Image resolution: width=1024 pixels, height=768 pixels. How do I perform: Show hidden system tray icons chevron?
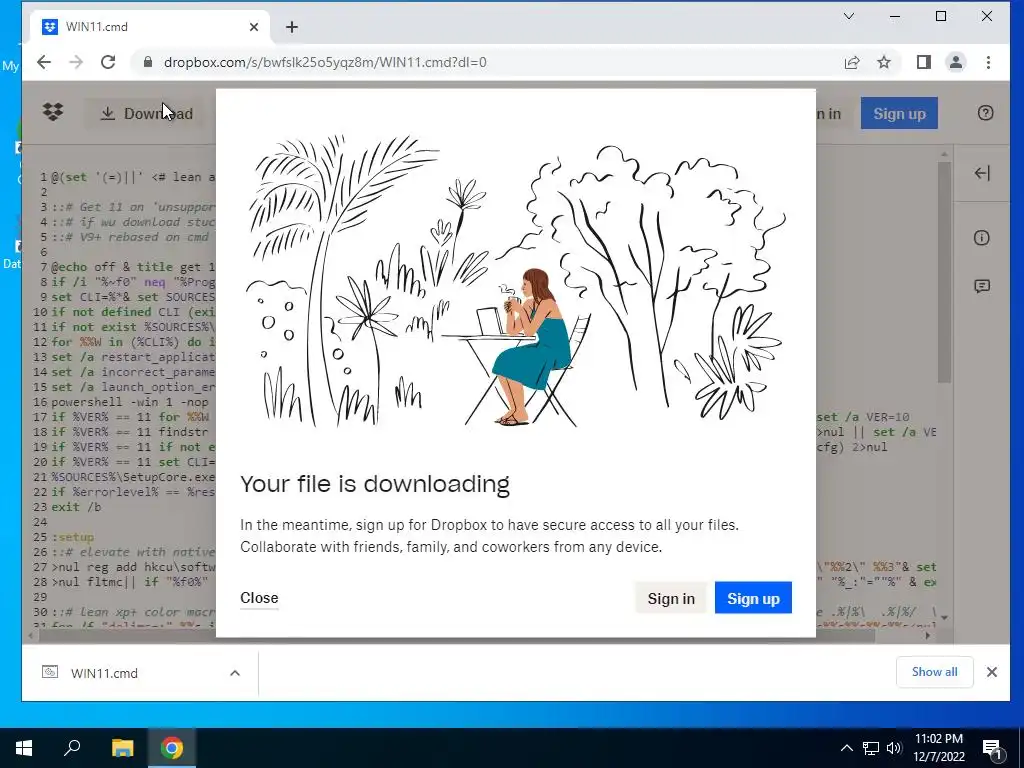(846, 748)
